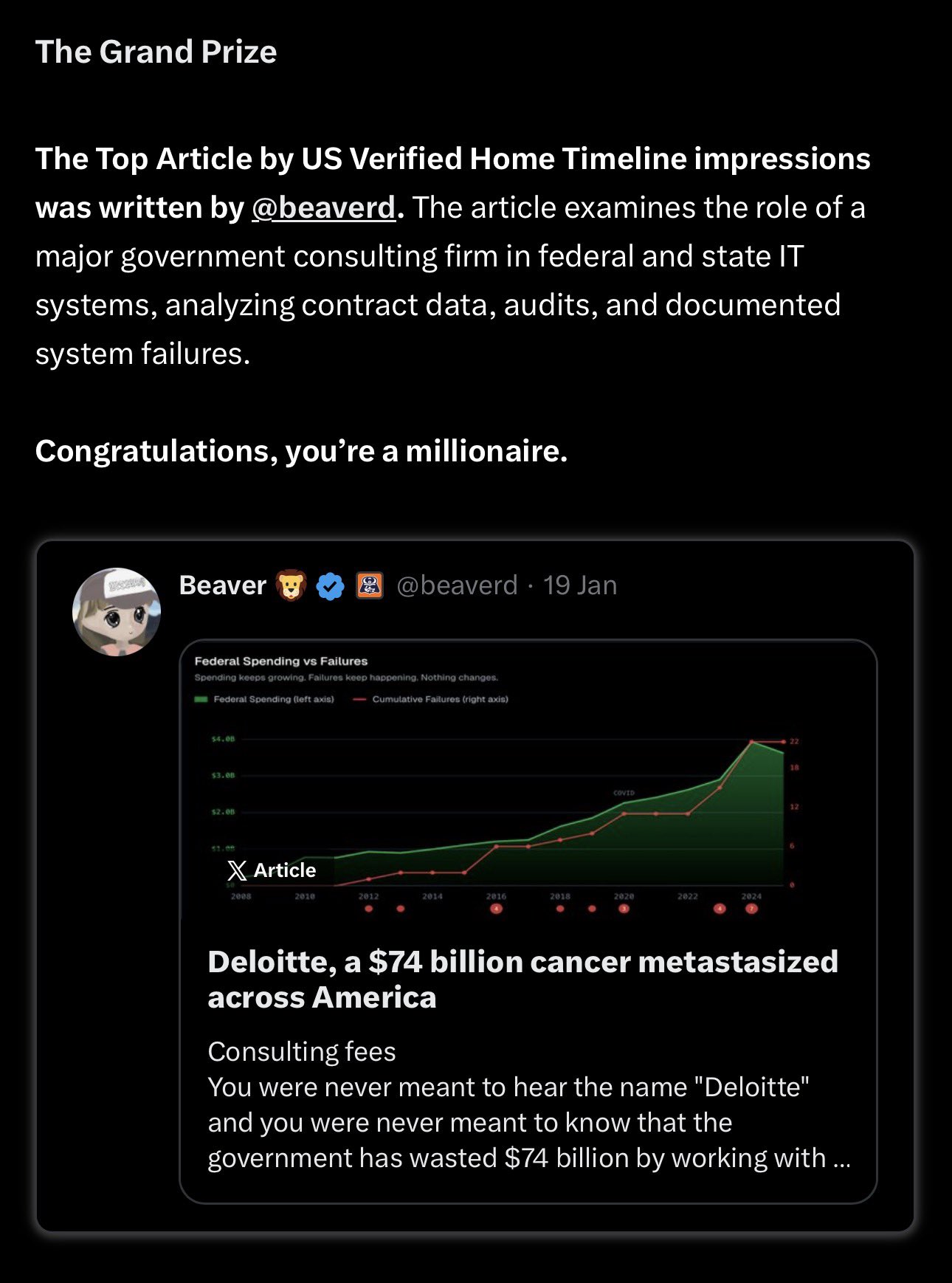Screen dimensions: 952x1283
Task: Click the red failure marker under 2024
Action: tap(751, 909)
